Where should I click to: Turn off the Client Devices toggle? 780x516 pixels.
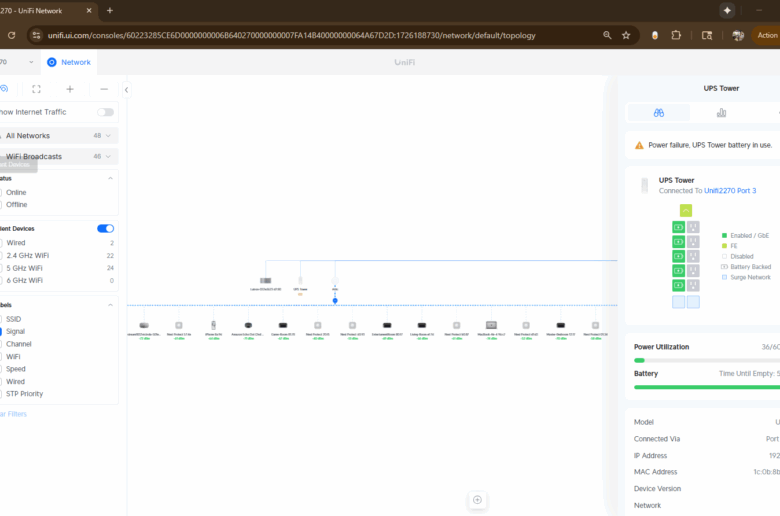(x=105, y=229)
